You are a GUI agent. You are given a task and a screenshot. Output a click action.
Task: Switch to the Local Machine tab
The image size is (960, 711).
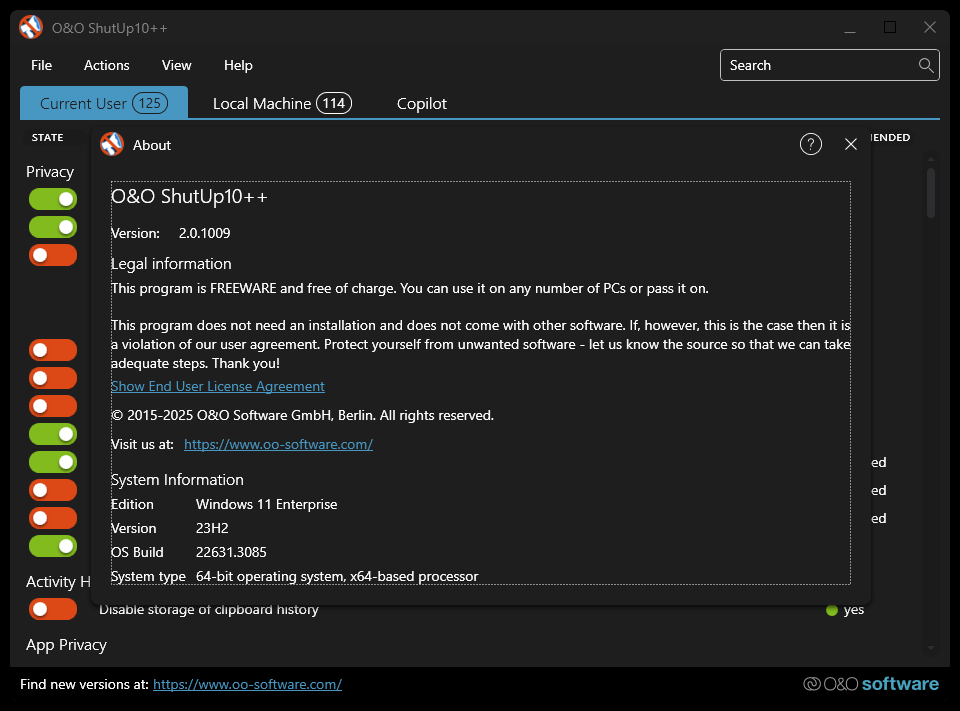tap(282, 103)
